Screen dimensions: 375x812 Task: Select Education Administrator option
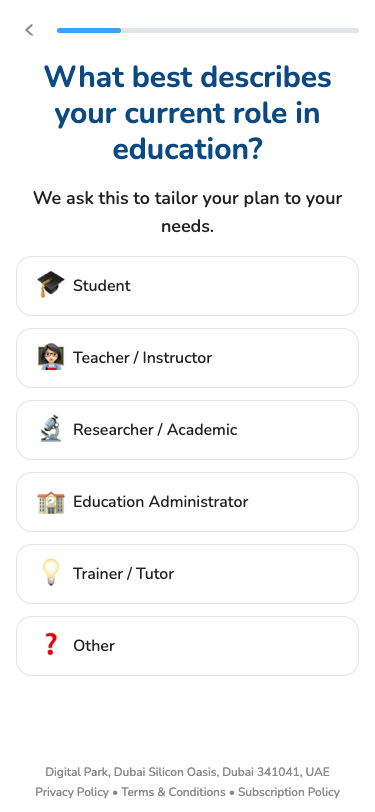188,502
